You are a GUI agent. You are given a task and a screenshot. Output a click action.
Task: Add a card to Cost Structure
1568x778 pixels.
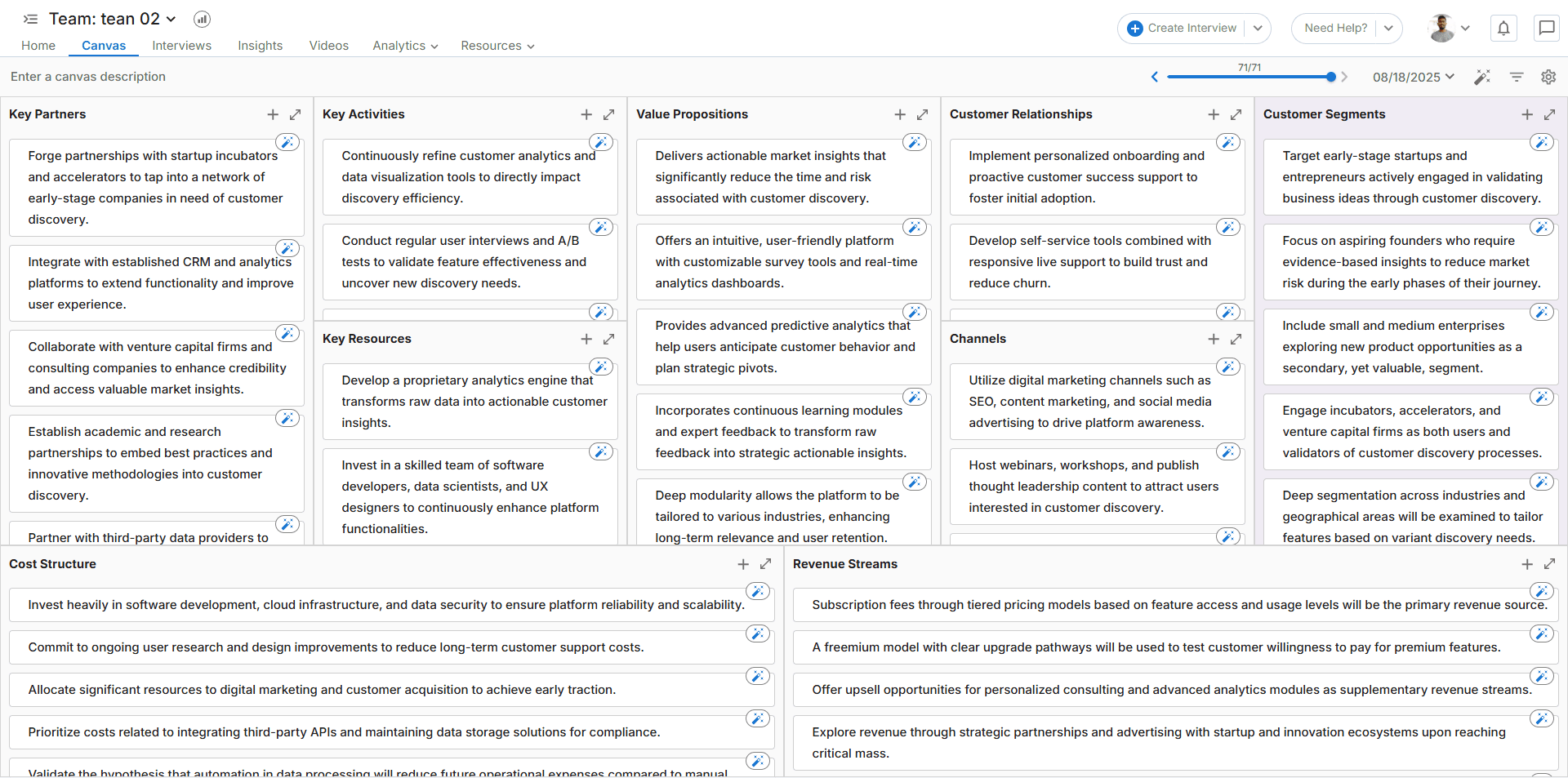[743, 564]
